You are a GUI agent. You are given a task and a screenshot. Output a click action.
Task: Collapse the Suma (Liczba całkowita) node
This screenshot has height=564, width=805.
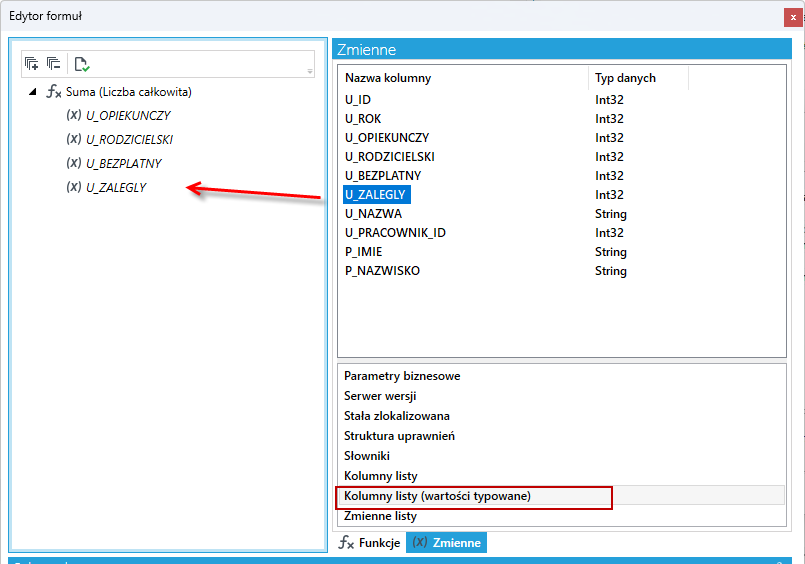tap(33, 92)
